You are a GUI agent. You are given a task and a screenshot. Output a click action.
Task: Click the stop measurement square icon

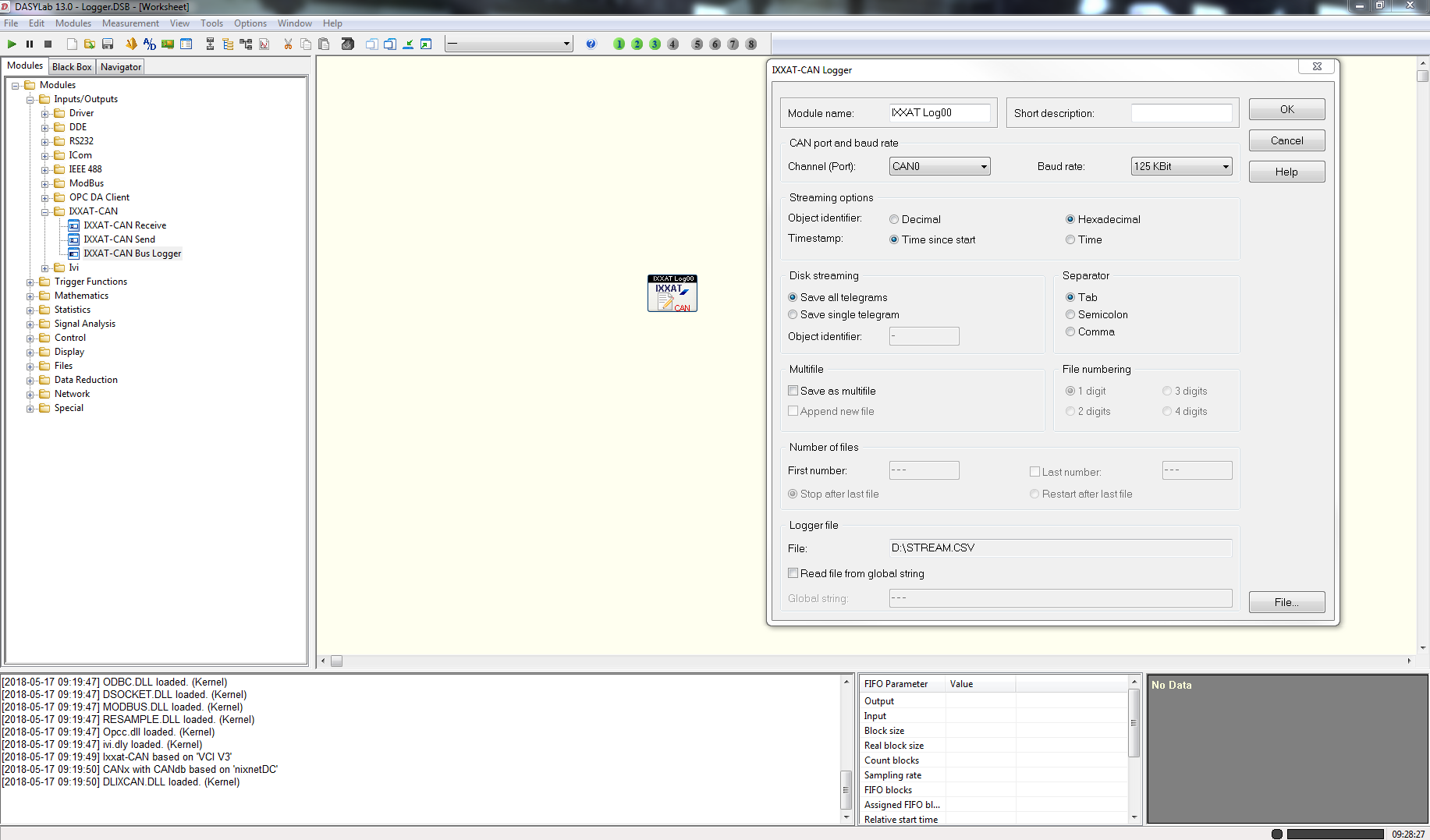coord(48,44)
